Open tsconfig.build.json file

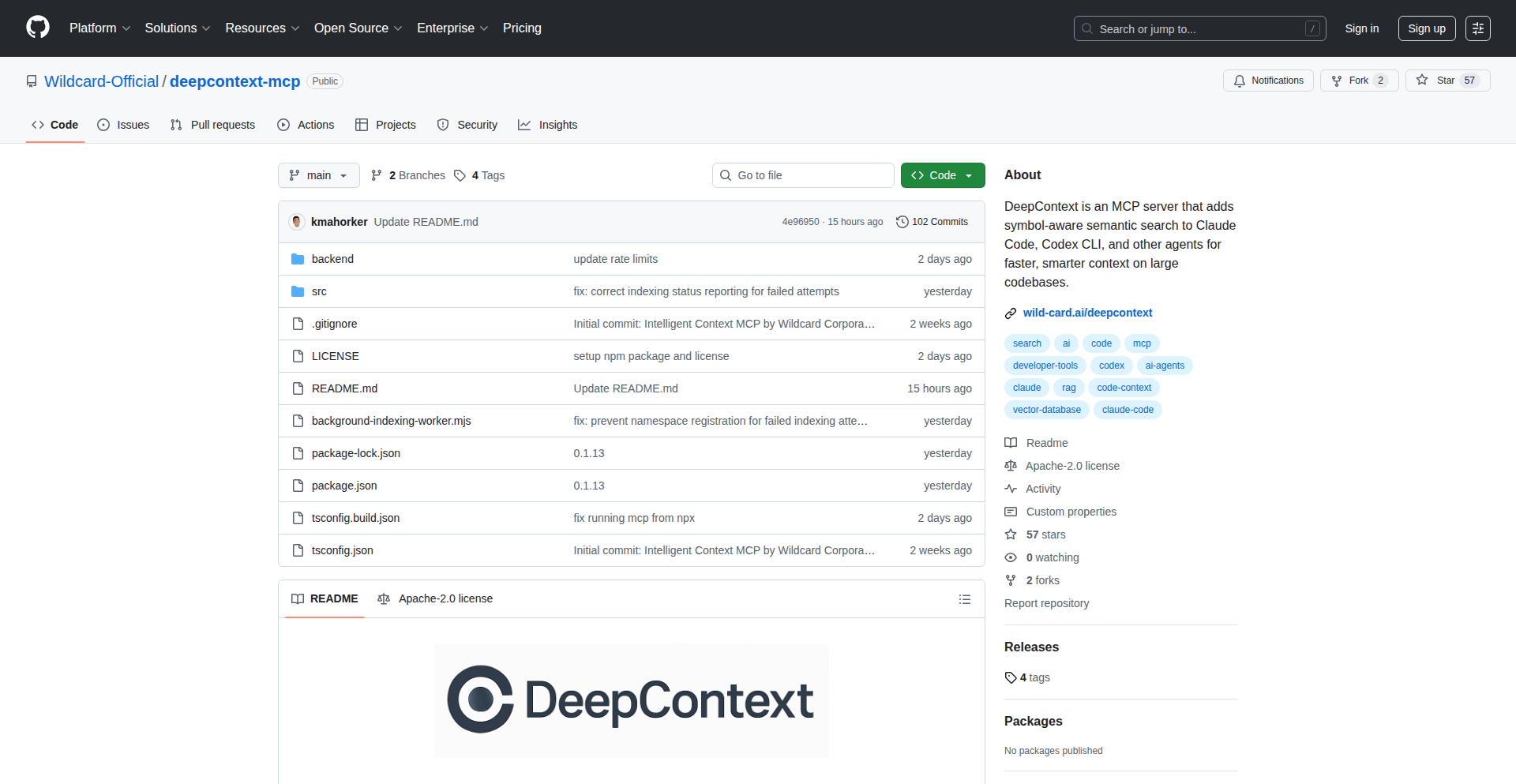click(x=355, y=518)
